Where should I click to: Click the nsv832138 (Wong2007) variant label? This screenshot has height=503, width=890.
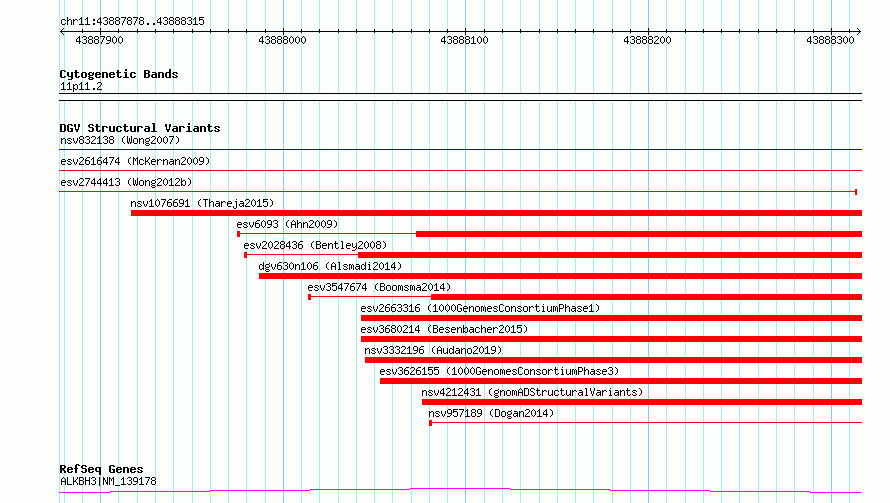click(120, 140)
